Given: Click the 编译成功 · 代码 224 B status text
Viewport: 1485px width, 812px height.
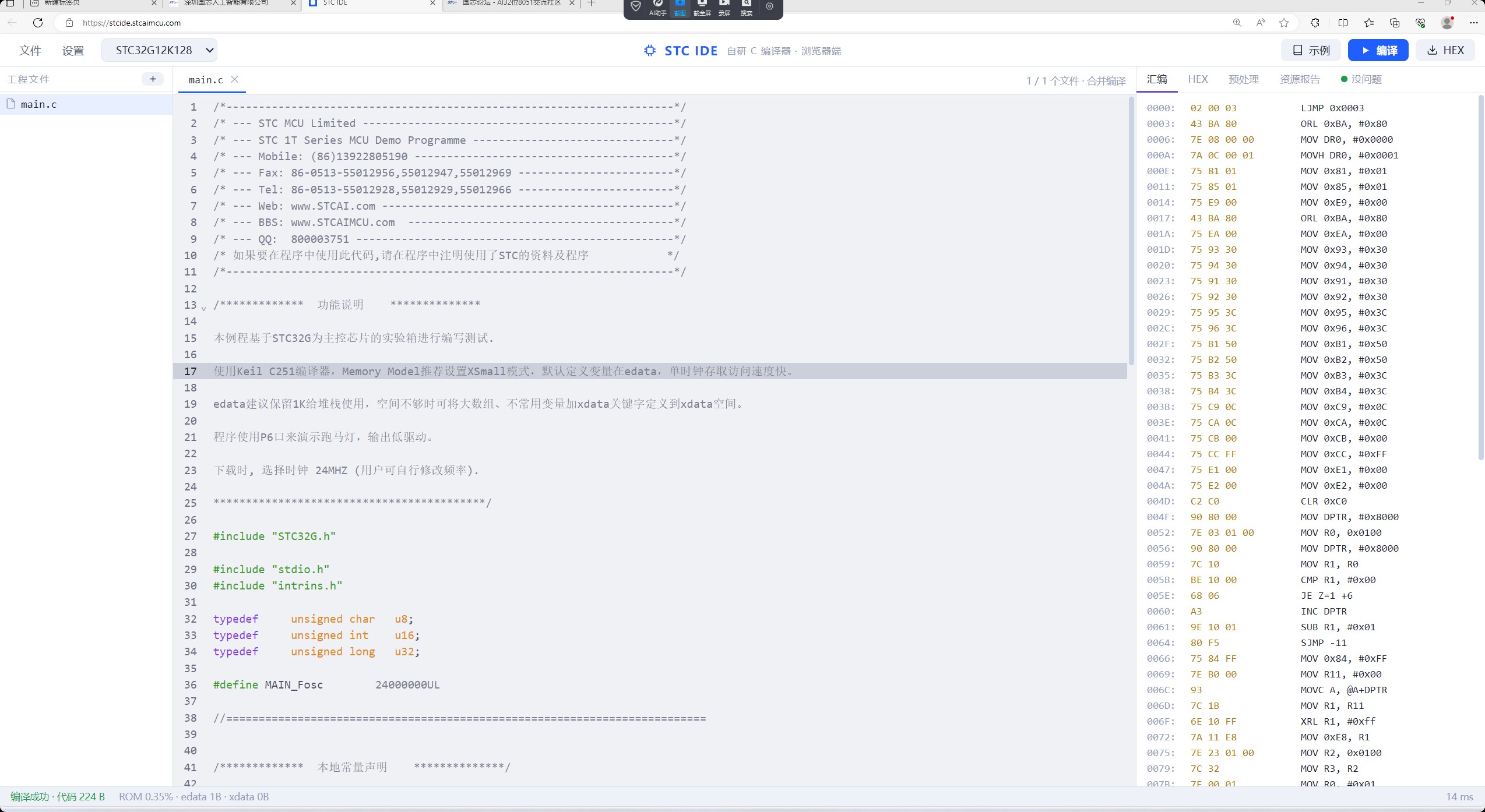Looking at the screenshot, I should point(58,797).
